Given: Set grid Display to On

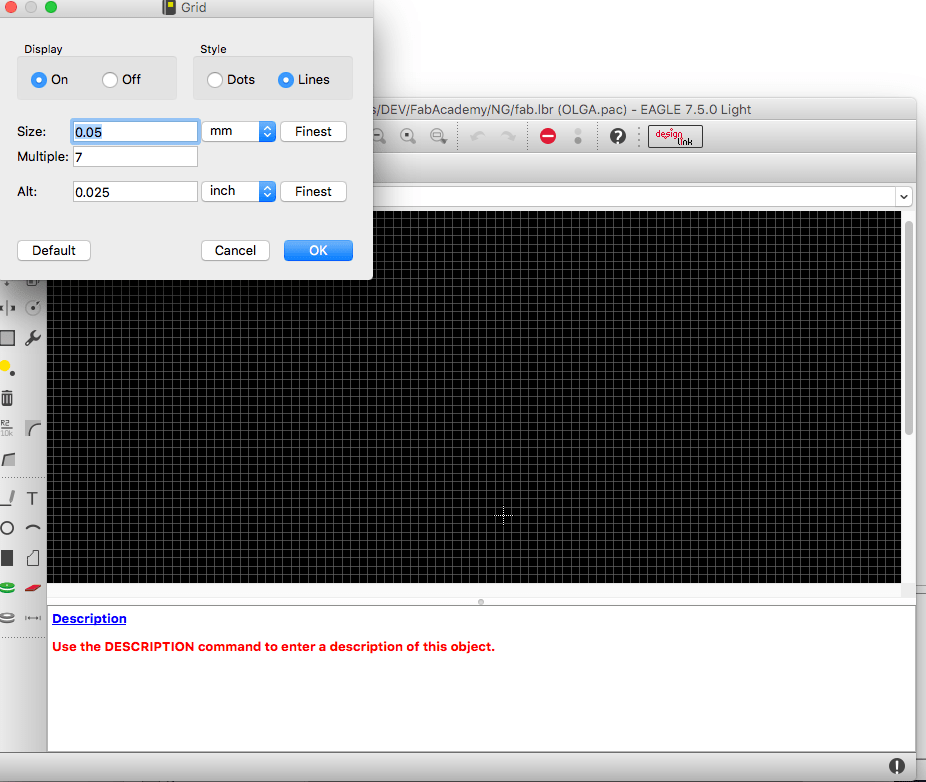Looking at the screenshot, I should click(39, 80).
